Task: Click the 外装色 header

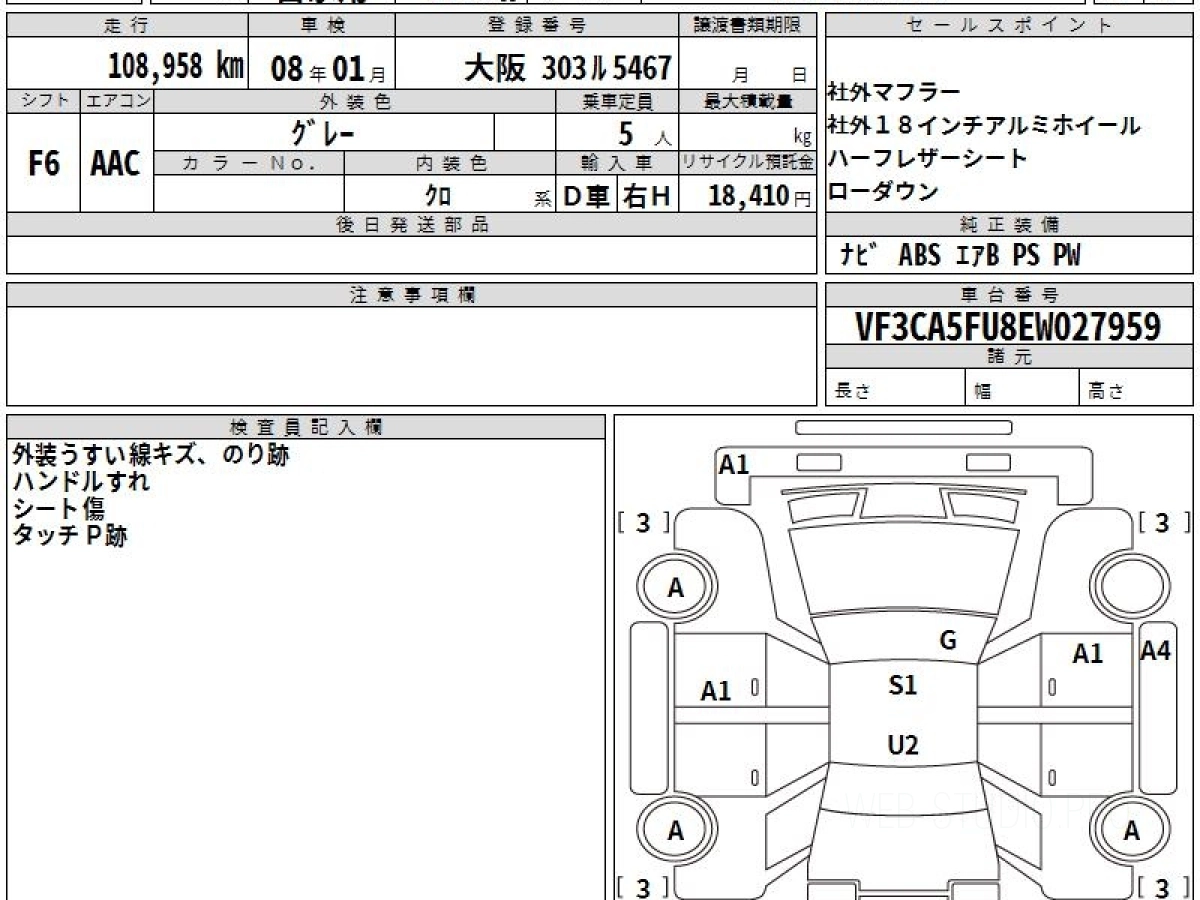Action: (x=355, y=101)
